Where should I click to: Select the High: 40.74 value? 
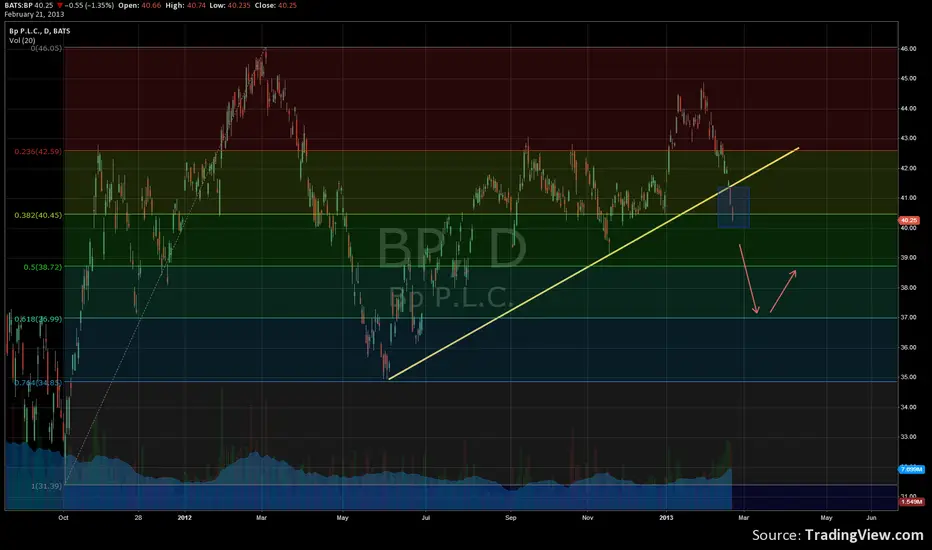coord(186,5)
